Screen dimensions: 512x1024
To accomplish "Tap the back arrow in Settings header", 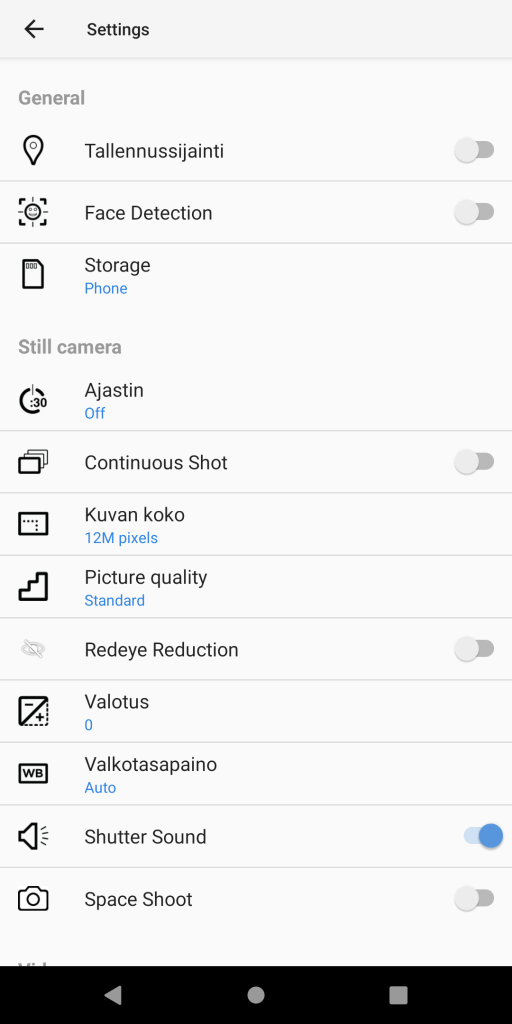I will (x=33, y=29).
